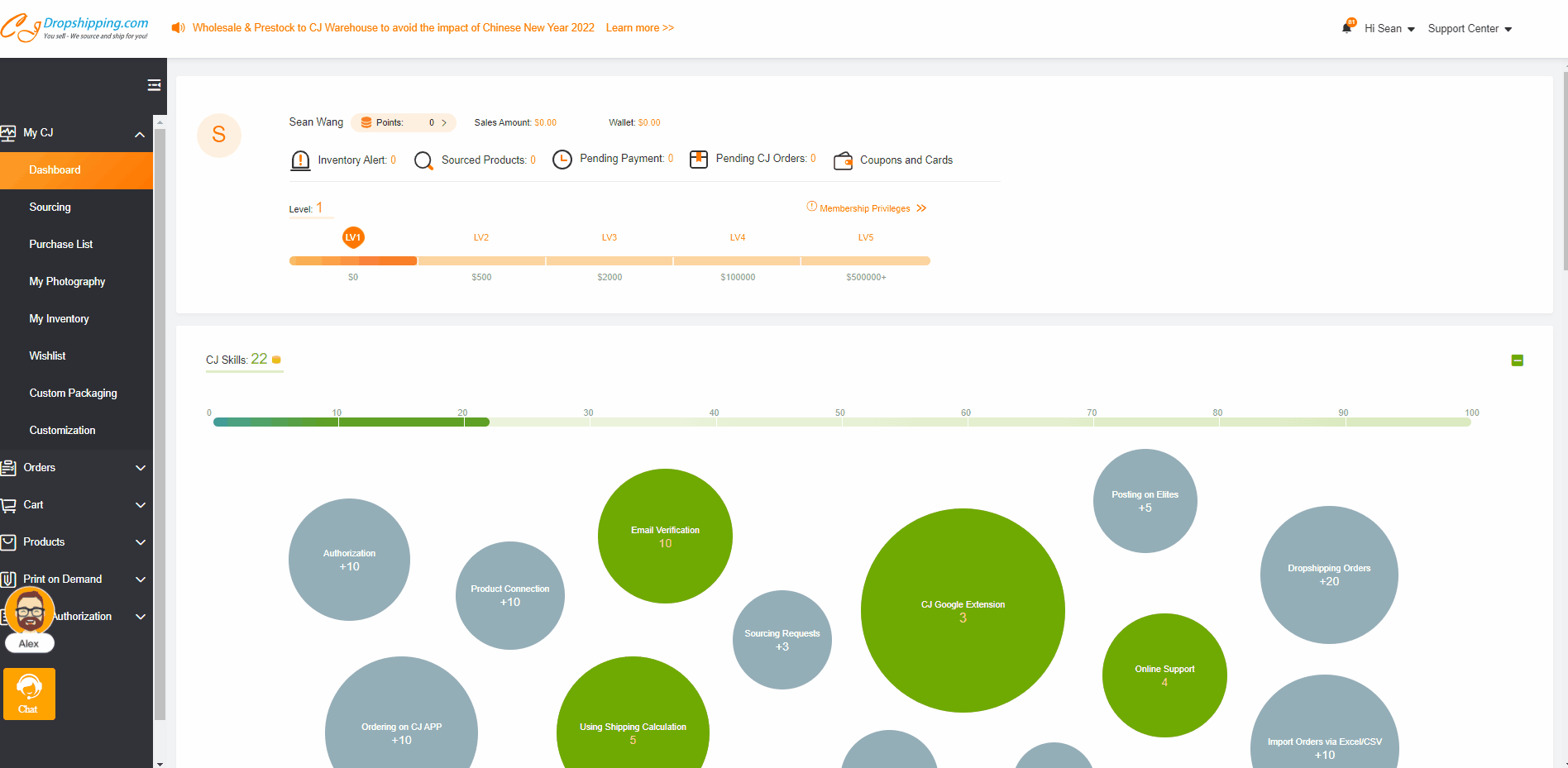This screenshot has height=768, width=1568.
Task: Click the notification bell icon
Action: tap(1346, 28)
